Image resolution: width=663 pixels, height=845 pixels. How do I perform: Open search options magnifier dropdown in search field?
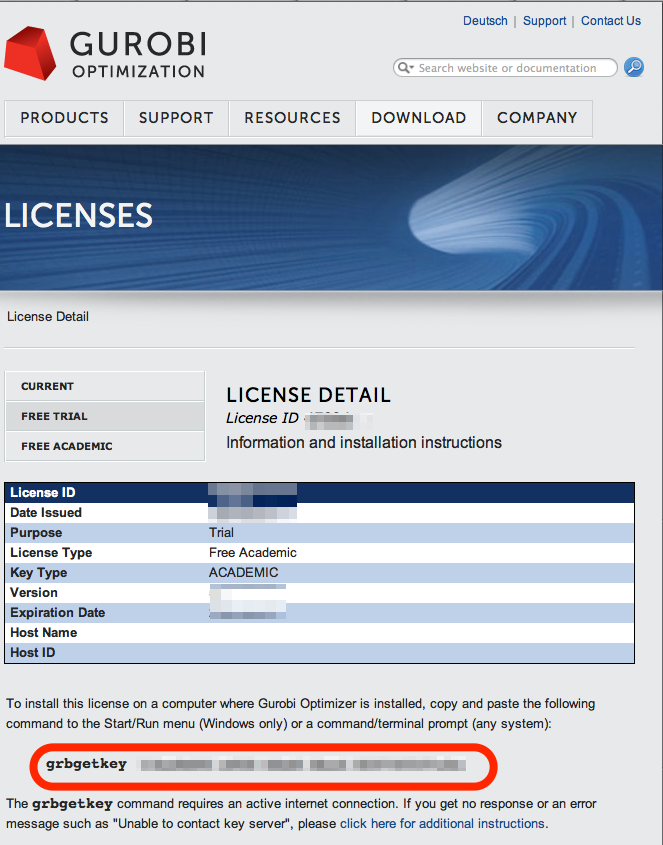click(x=405, y=68)
